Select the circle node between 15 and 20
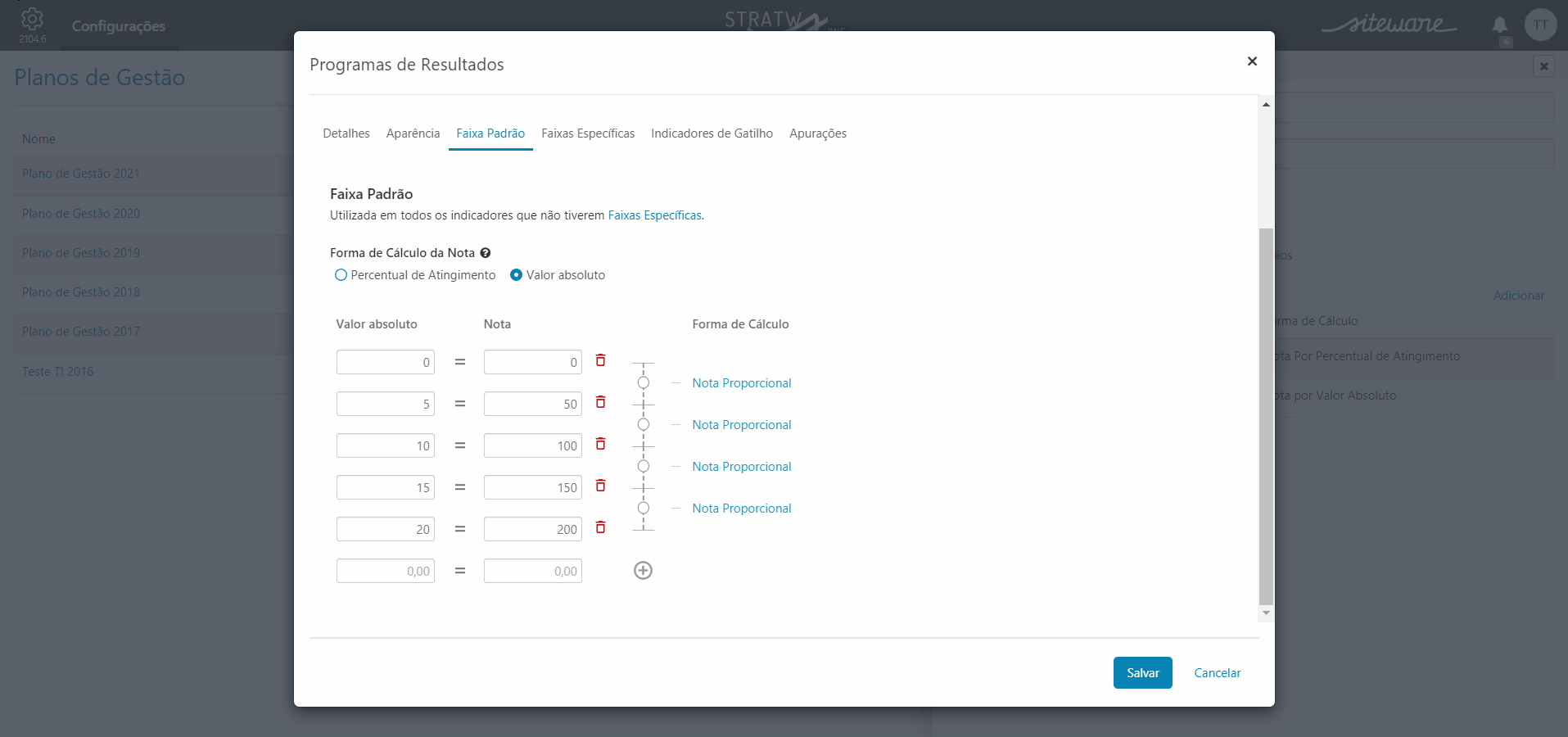 coord(644,508)
